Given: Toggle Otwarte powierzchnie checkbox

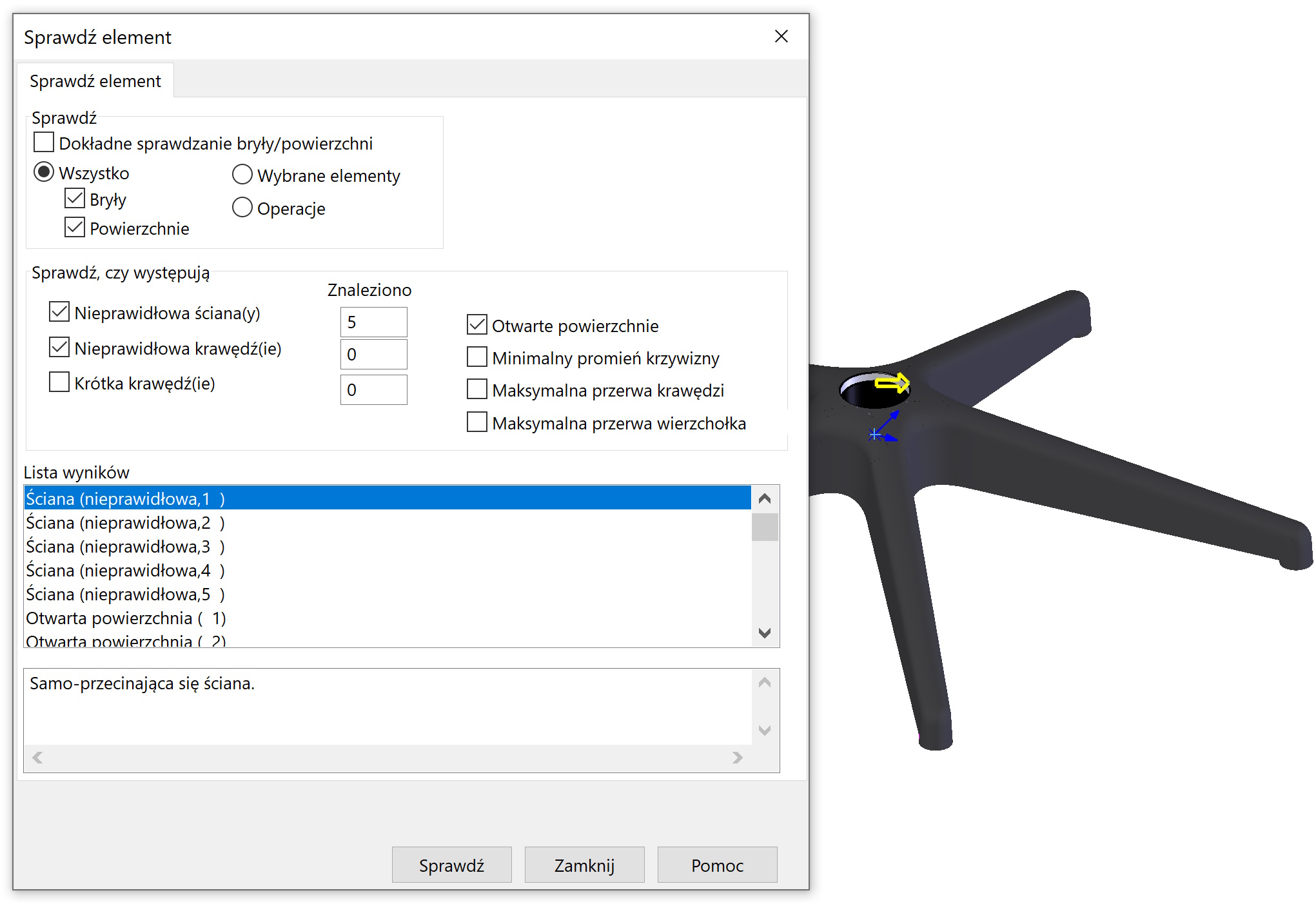Looking at the screenshot, I should click(x=477, y=325).
